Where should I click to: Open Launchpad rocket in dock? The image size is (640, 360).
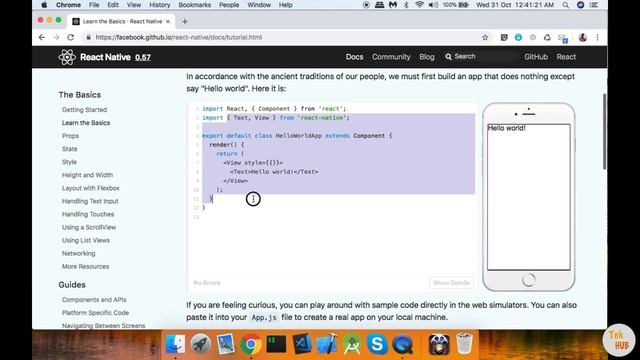point(200,344)
